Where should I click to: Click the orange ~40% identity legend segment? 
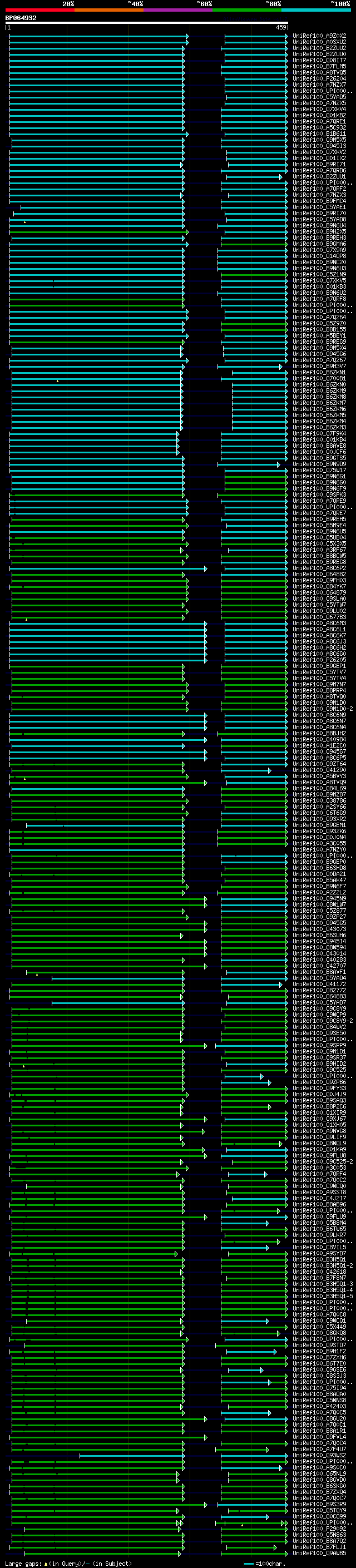pyautogui.click(x=109, y=11)
